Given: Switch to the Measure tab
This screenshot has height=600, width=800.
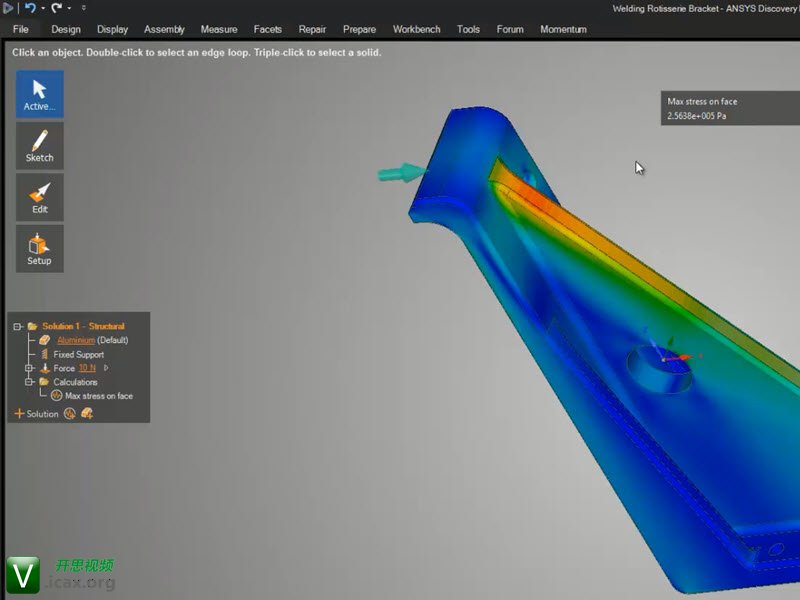Looking at the screenshot, I should (x=219, y=29).
